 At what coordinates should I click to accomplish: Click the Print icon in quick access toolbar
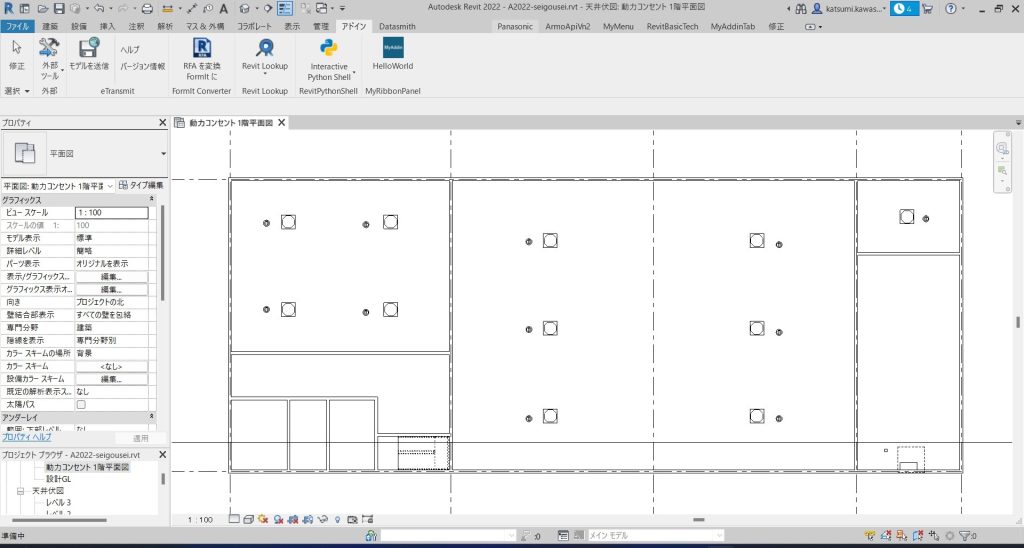point(147,8)
